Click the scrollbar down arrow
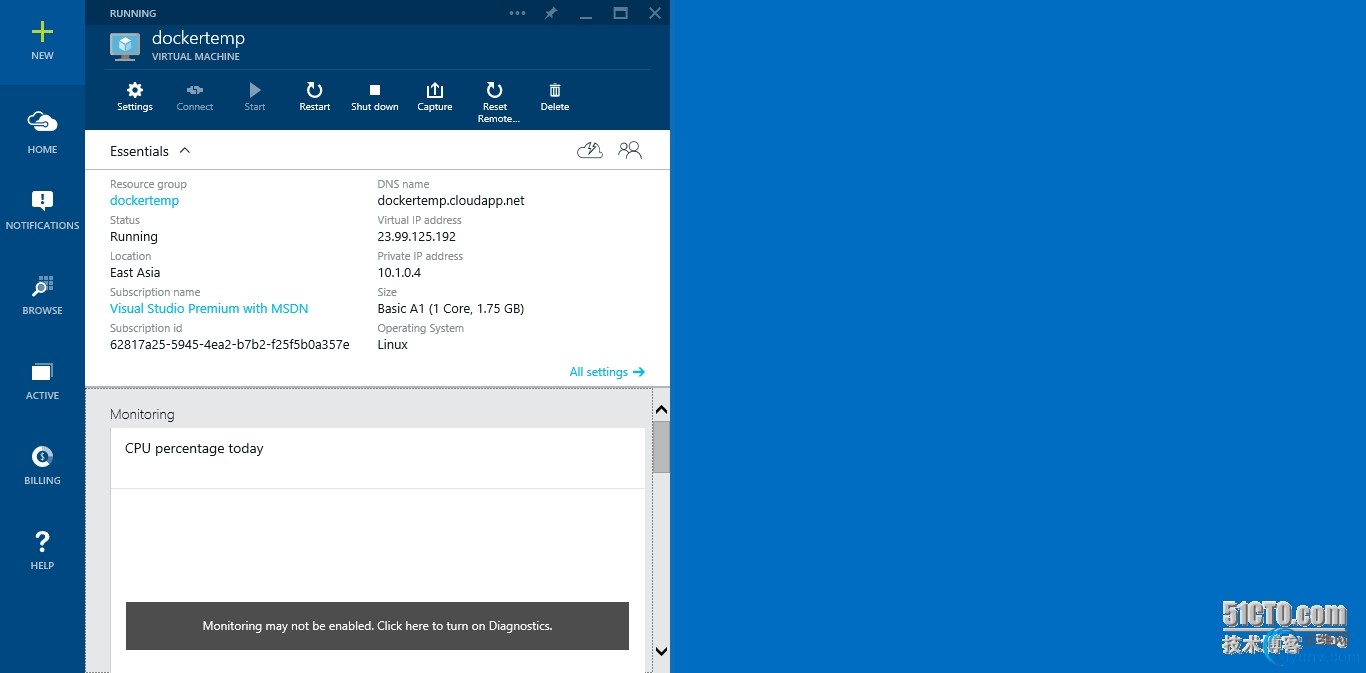Screen dimensions: 1366x673 click(661, 651)
